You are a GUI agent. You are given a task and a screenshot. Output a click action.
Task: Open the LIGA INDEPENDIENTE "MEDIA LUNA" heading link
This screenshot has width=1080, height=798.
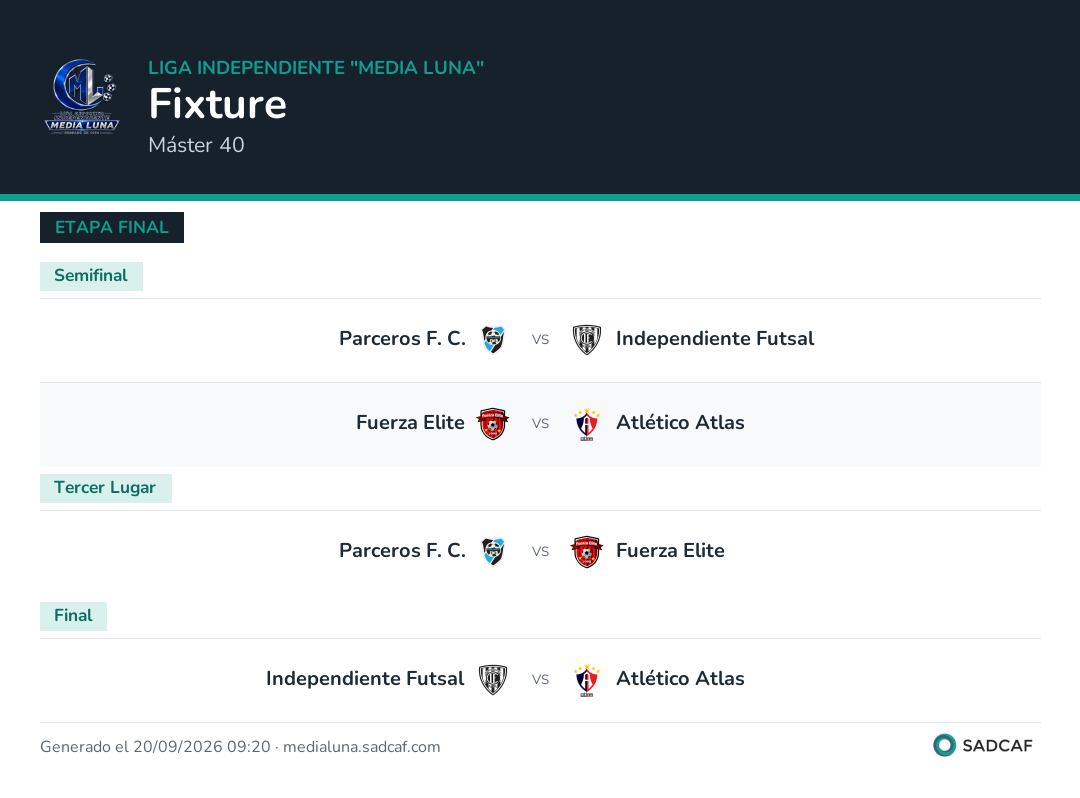[x=316, y=67]
